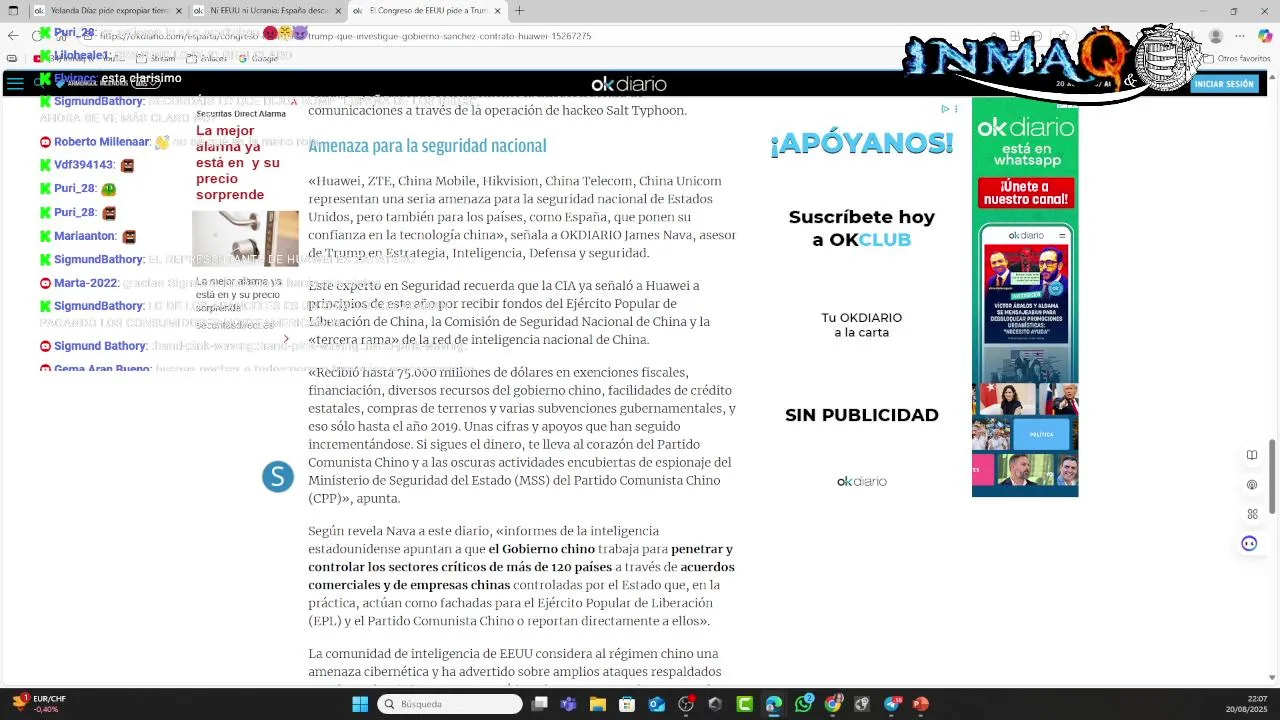Open Outlook from the taskbar
1280x720 pixels.
click(x=657, y=704)
